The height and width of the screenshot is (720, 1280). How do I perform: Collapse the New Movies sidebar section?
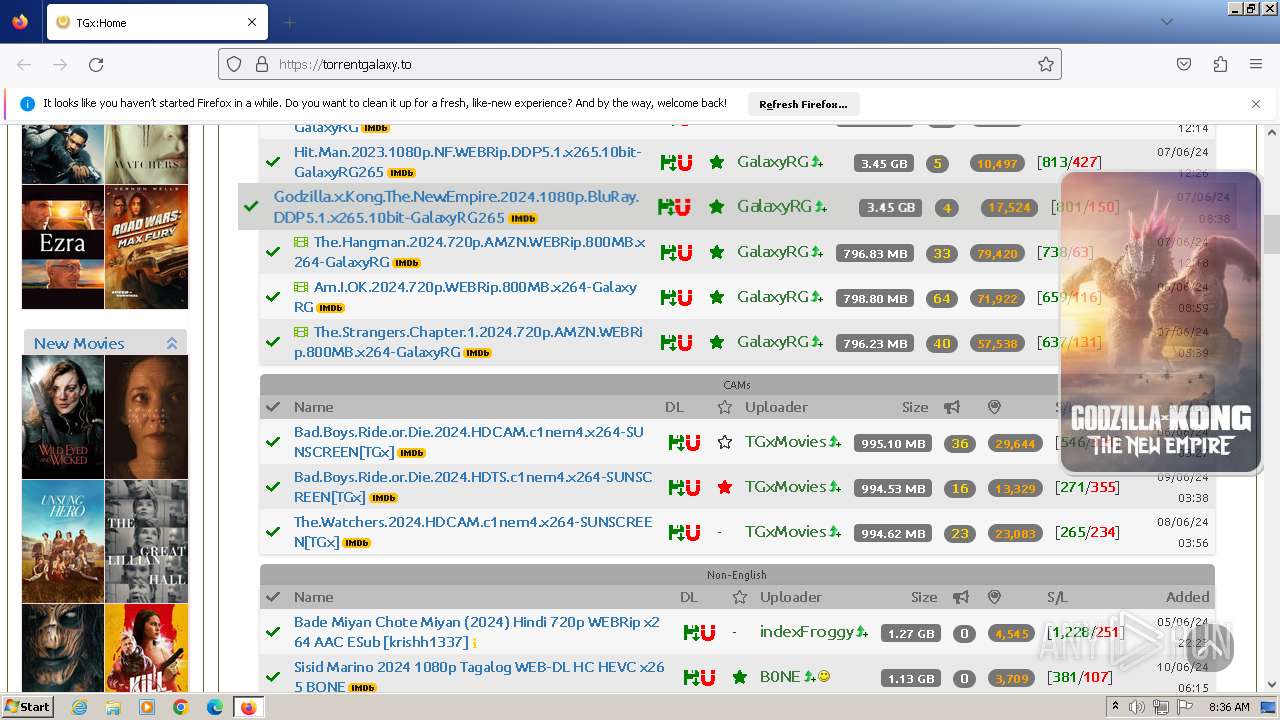[172, 343]
